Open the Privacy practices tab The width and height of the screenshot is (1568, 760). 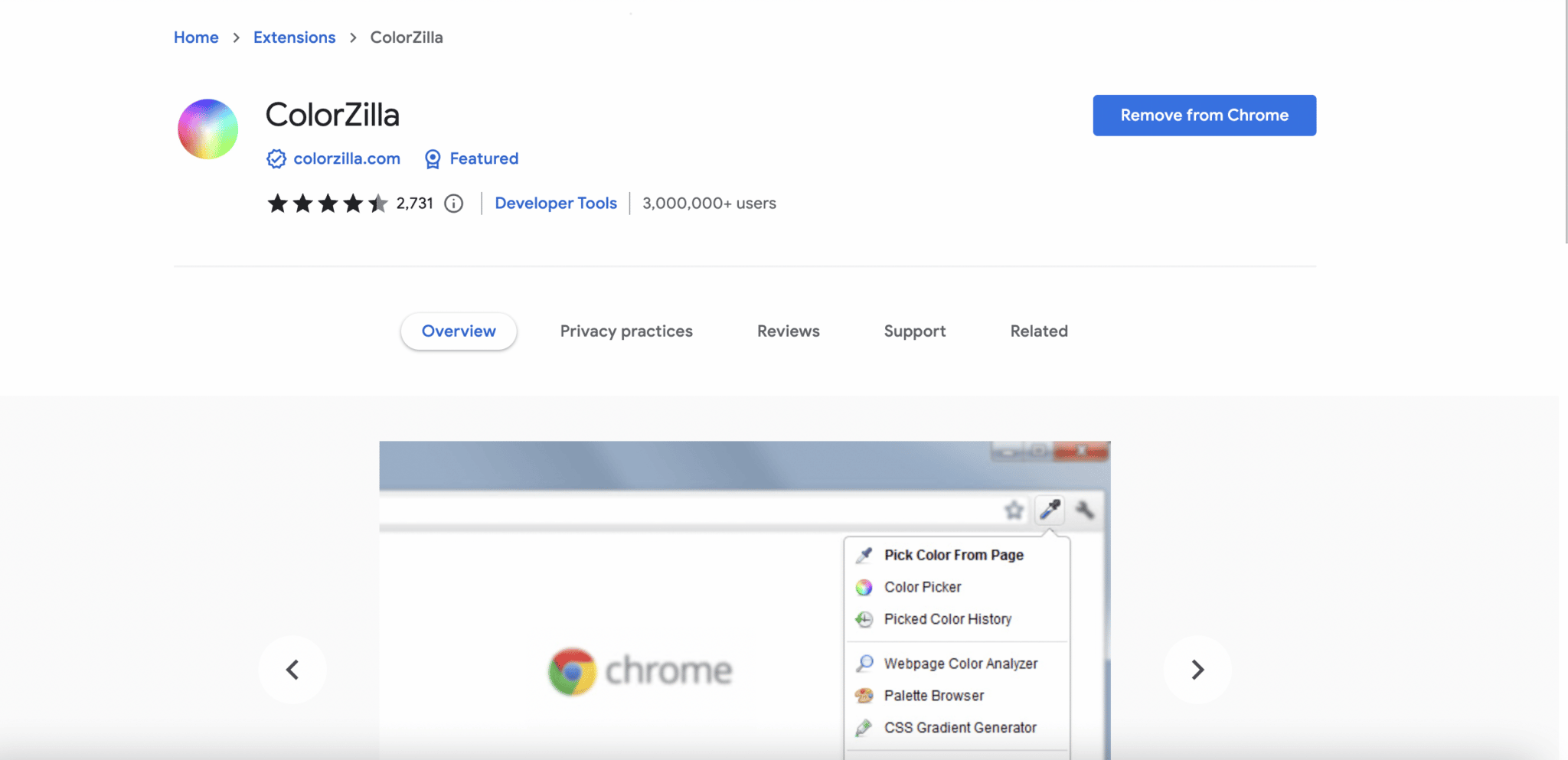tap(626, 331)
